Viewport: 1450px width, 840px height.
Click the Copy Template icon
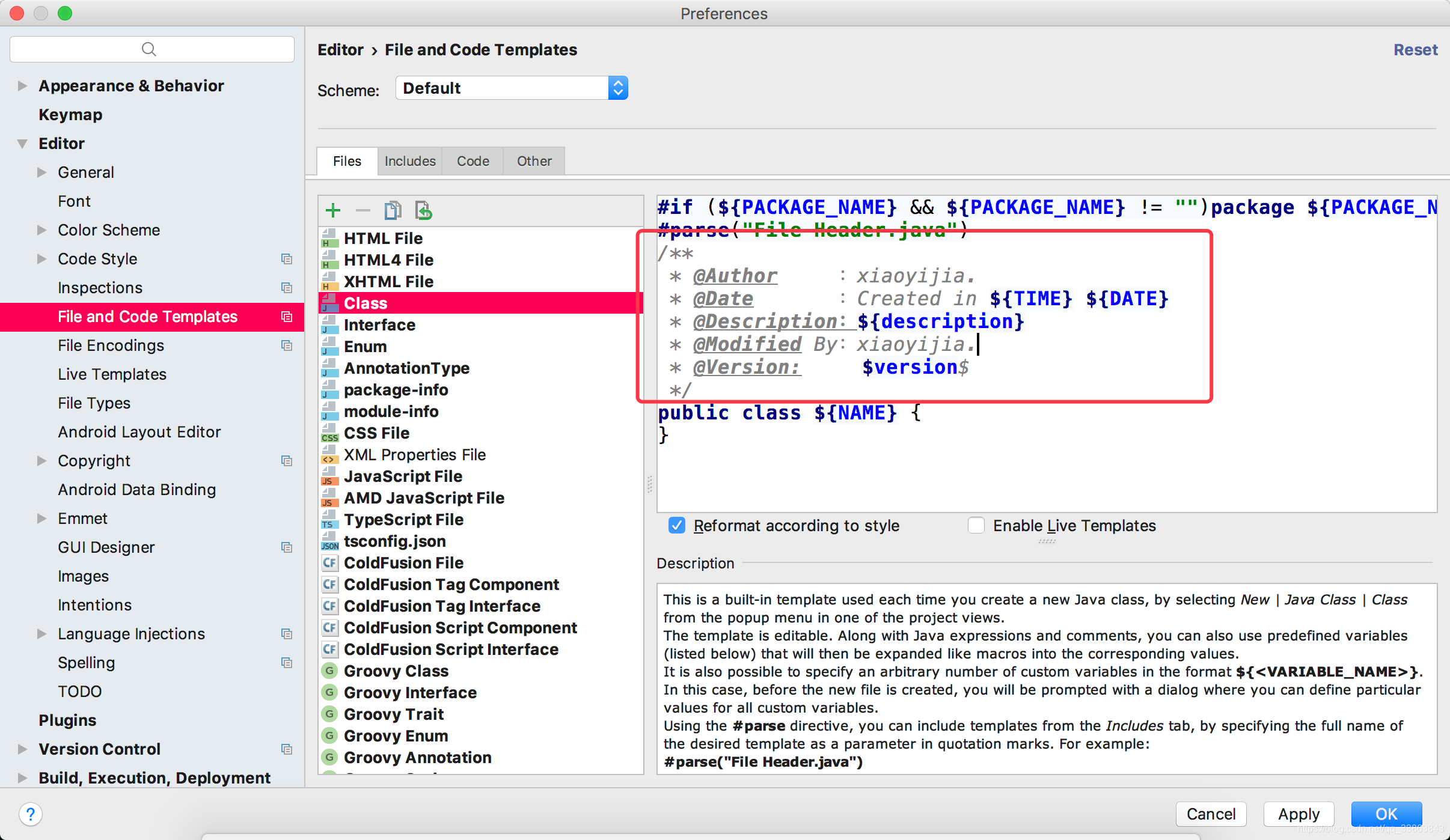(x=393, y=210)
